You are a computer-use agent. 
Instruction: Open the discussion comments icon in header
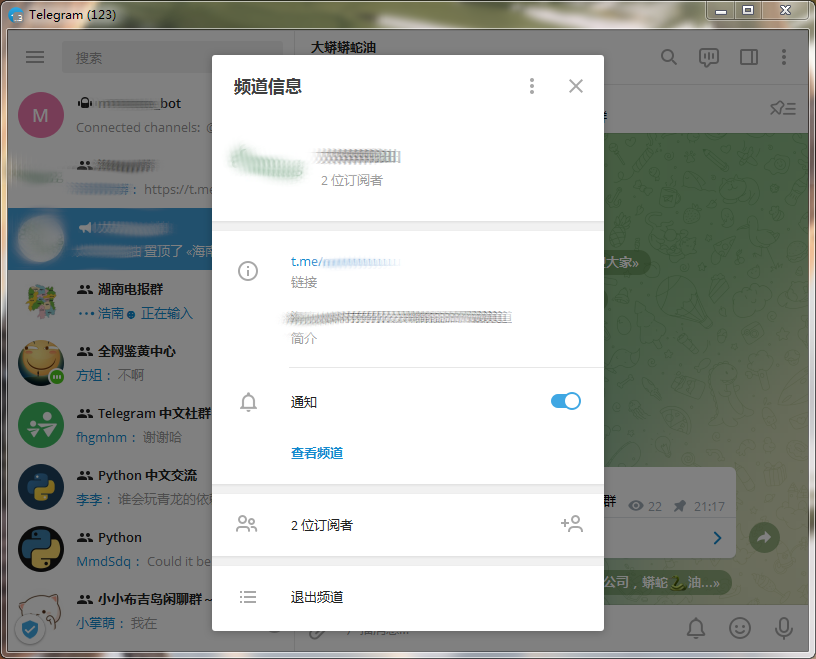click(x=708, y=57)
